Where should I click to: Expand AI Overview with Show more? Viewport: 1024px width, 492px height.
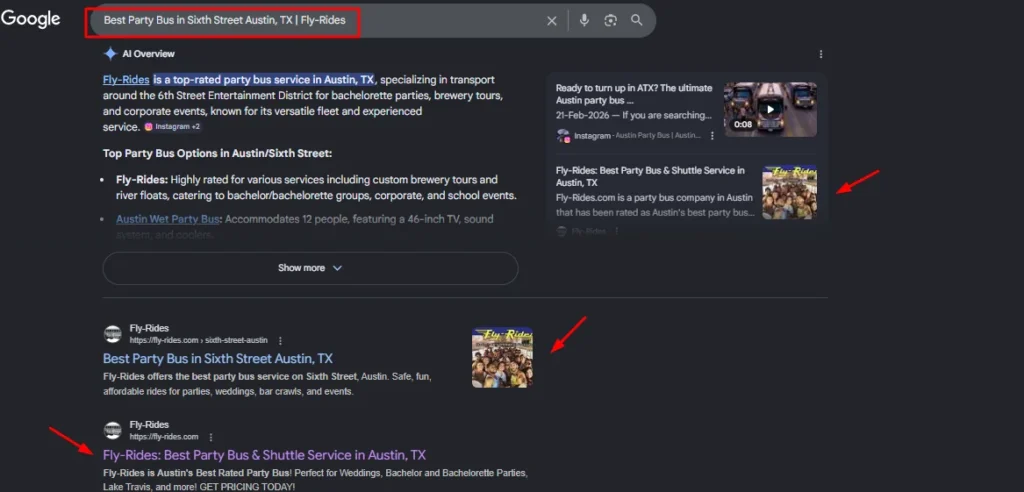[x=310, y=268]
